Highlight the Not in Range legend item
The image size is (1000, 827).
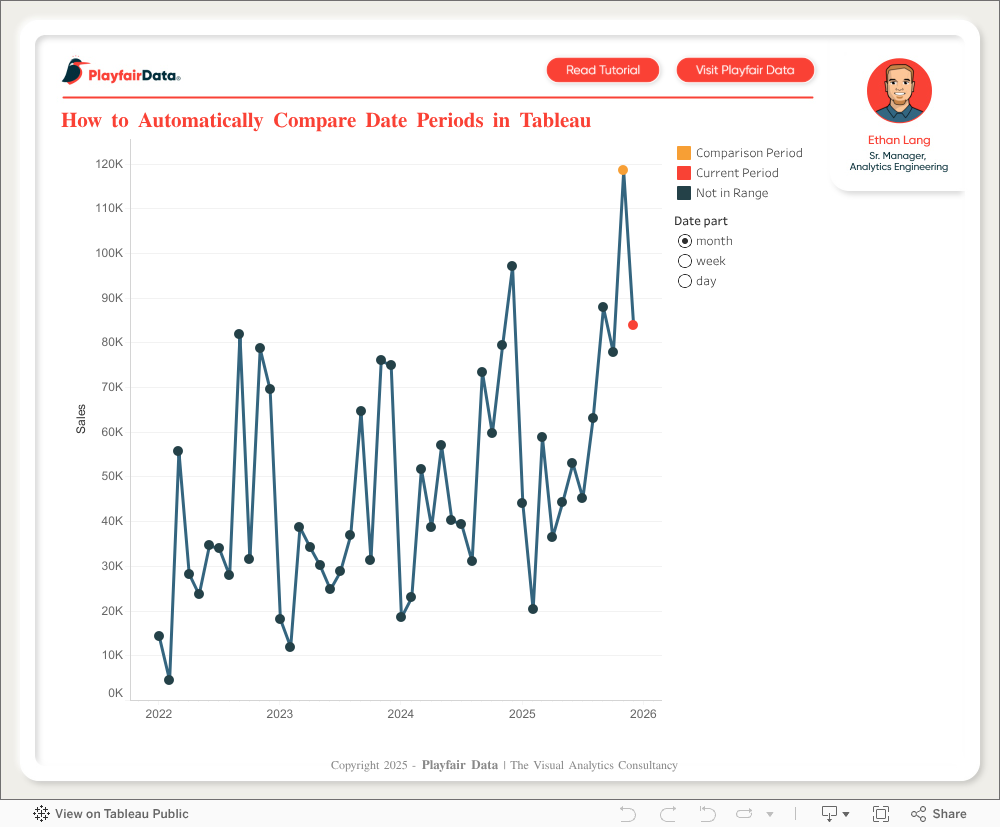[x=732, y=193]
